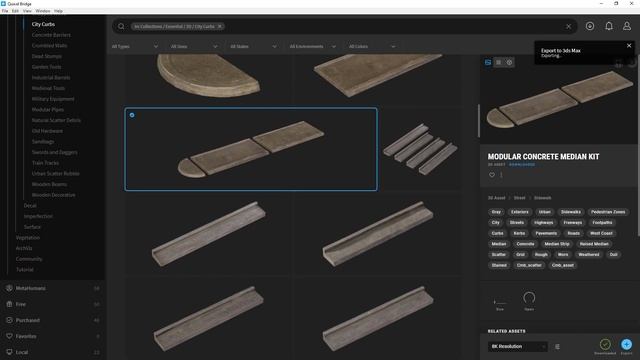Open the All Sizes filter dropdown
Screen dimensions: 640x360
click(x=194, y=47)
